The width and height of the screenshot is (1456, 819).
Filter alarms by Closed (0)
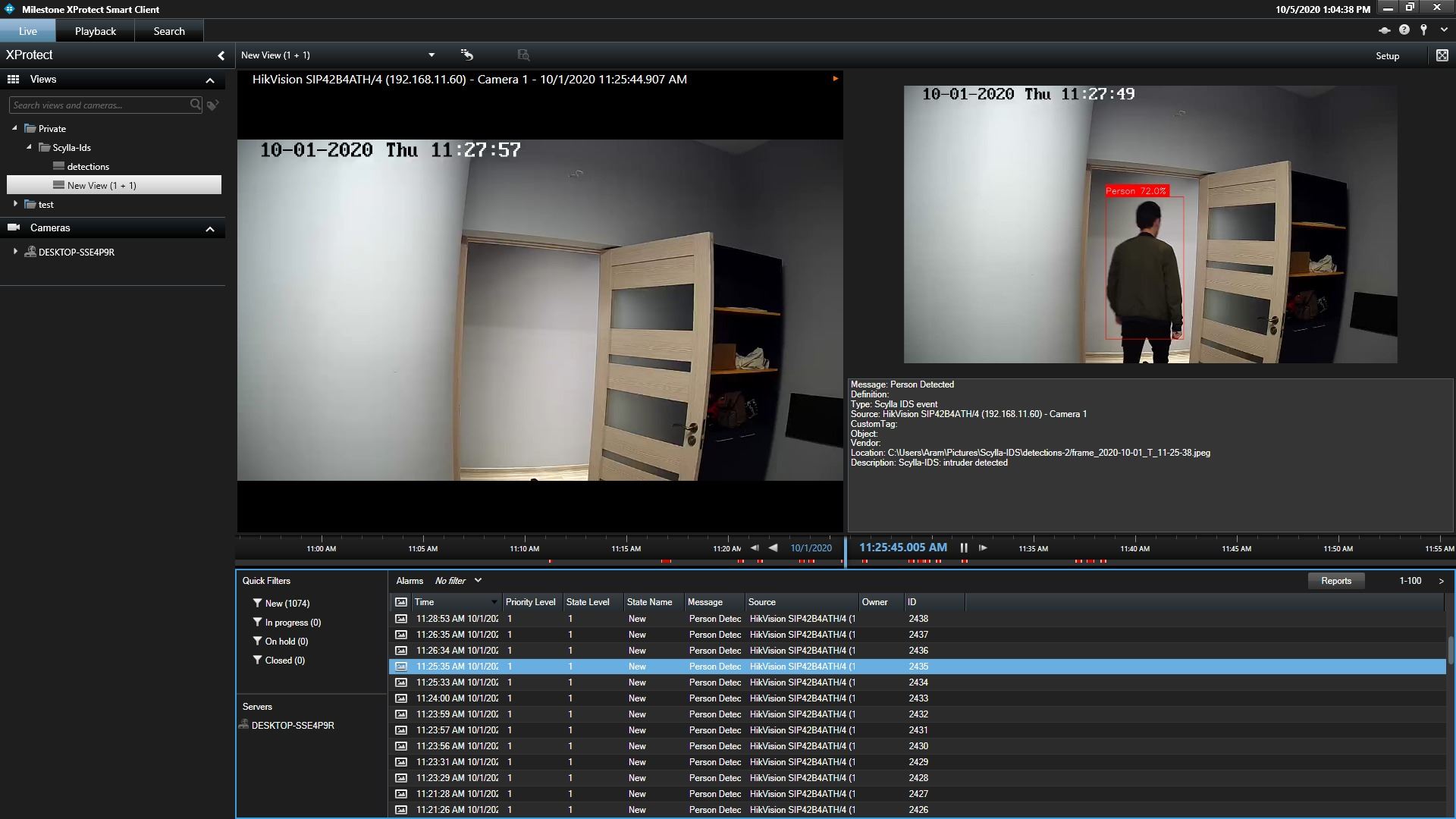click(284, 661)
